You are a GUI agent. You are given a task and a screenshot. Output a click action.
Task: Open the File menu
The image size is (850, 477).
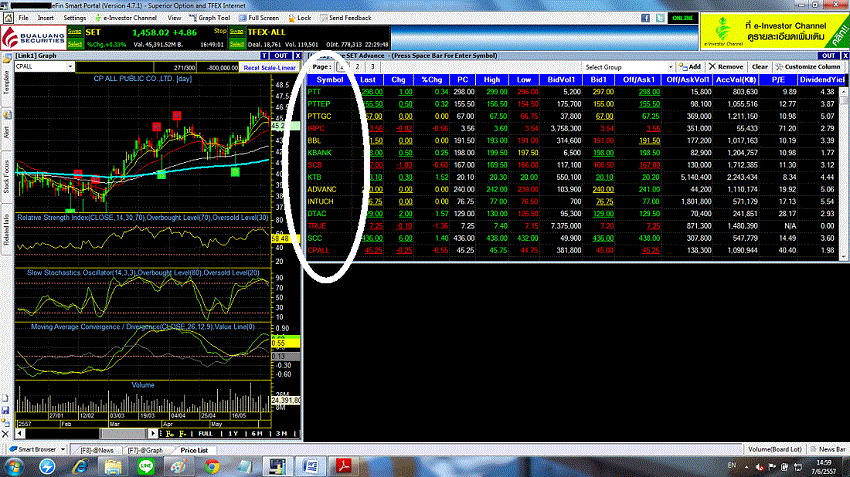23,18
